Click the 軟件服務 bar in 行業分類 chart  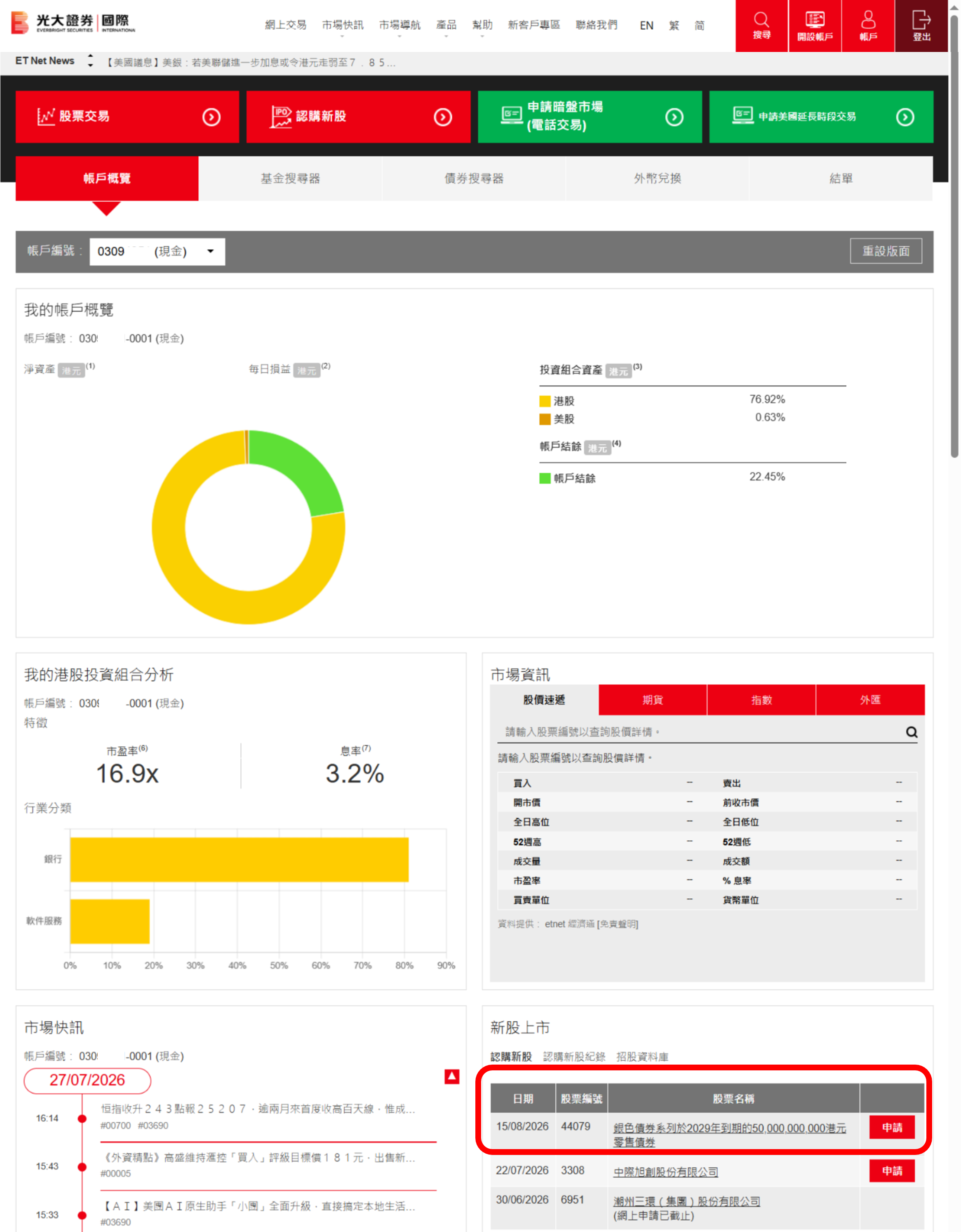point(110,921)
